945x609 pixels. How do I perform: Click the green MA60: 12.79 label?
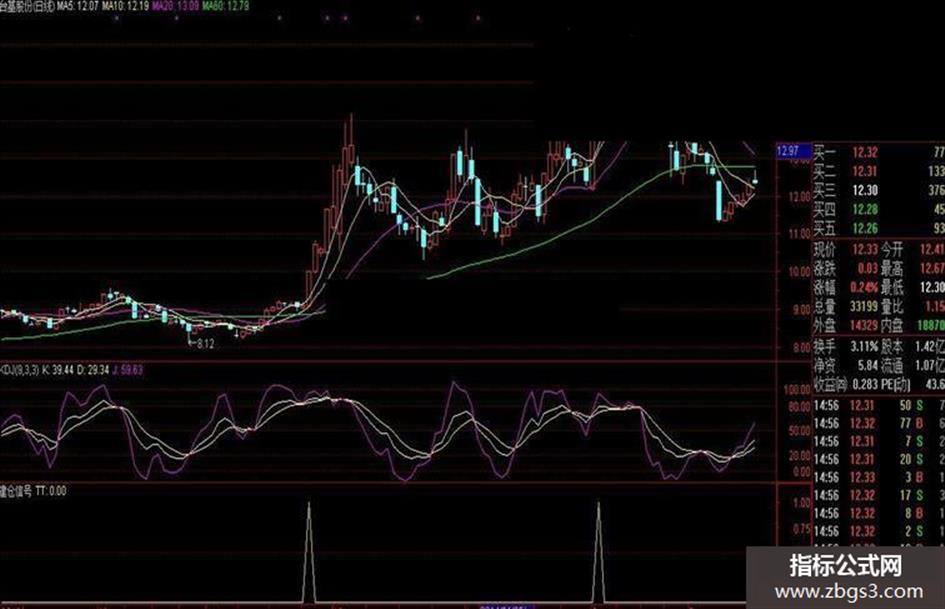[x=225, y=6]
